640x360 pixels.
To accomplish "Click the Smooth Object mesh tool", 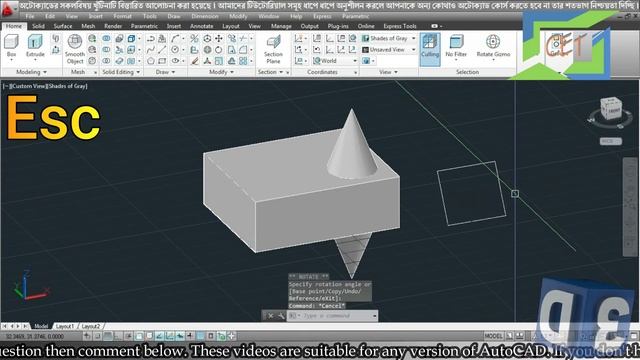I will click(x=75, y=49).
